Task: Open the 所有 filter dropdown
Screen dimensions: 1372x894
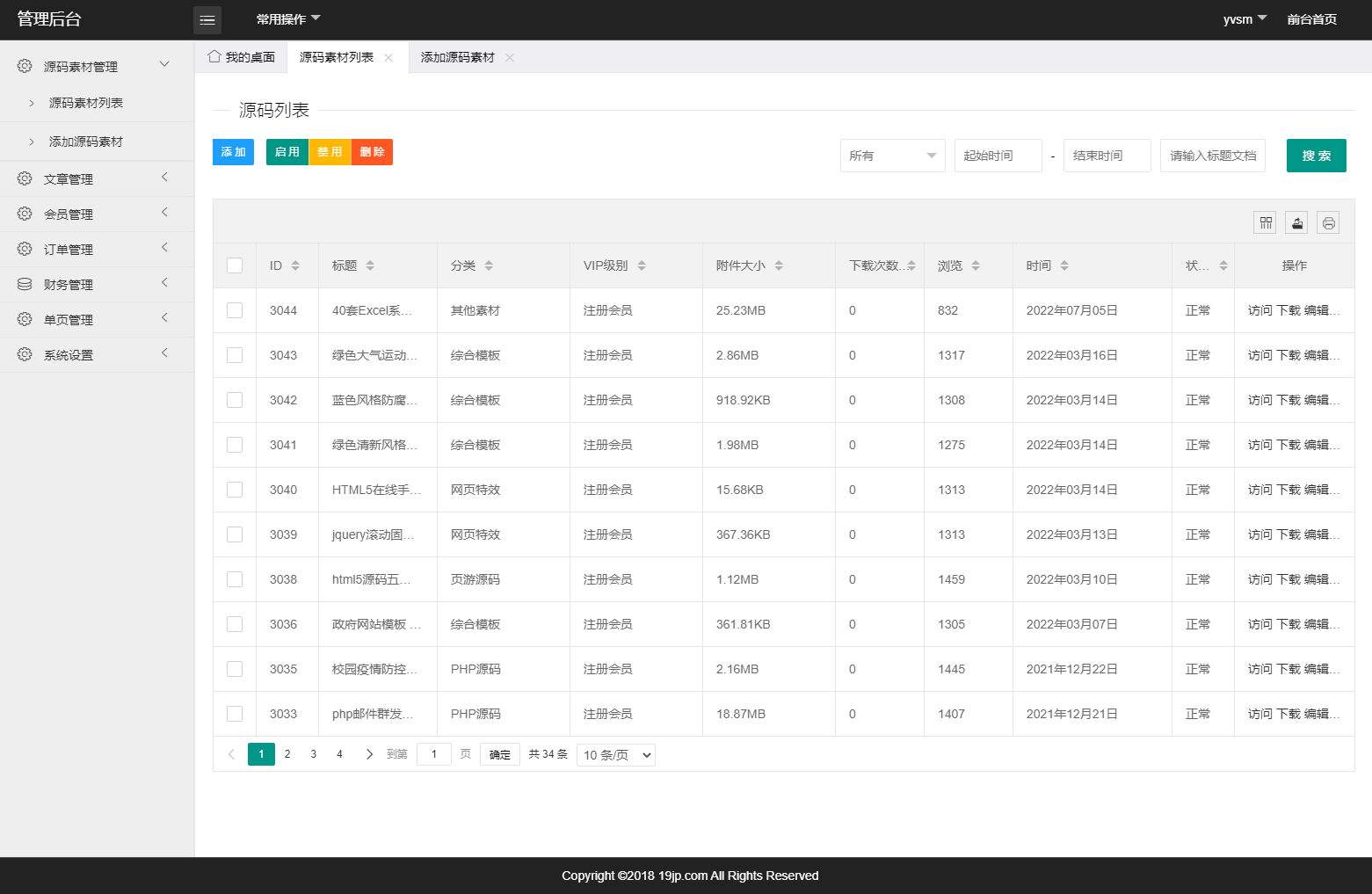Action: [893, 156]
